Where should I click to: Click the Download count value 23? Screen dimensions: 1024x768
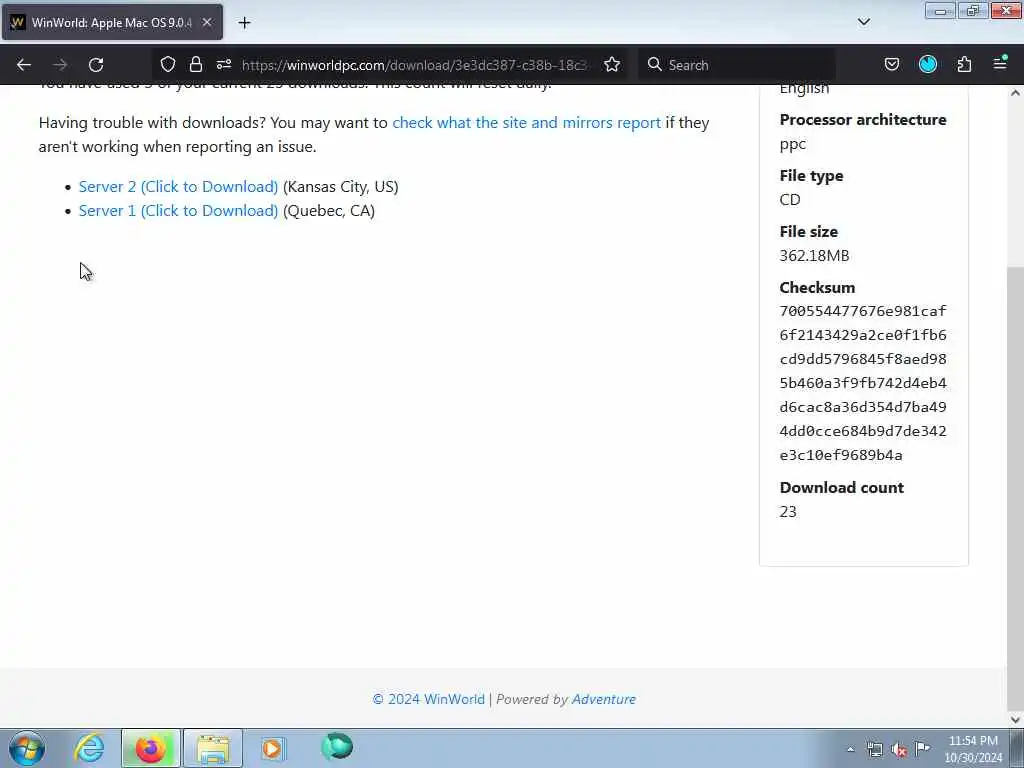pyautogui.click(x=788, y=512)
